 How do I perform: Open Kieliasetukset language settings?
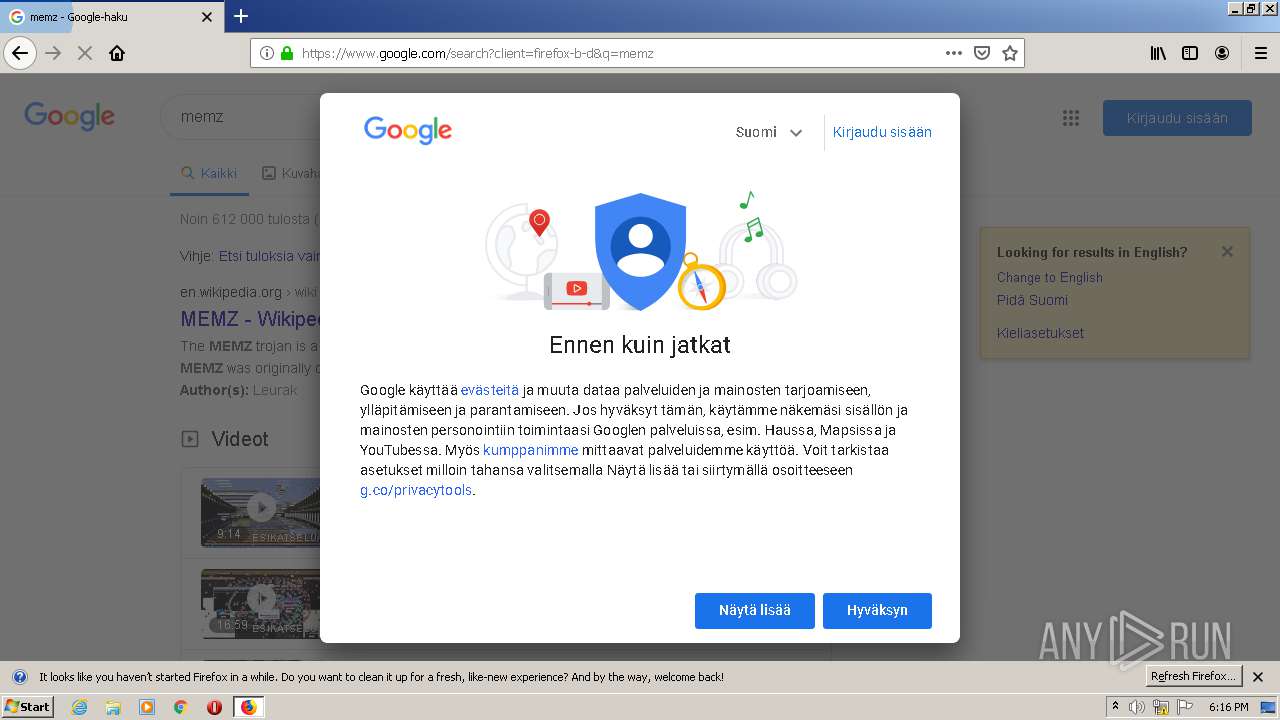1040,333
